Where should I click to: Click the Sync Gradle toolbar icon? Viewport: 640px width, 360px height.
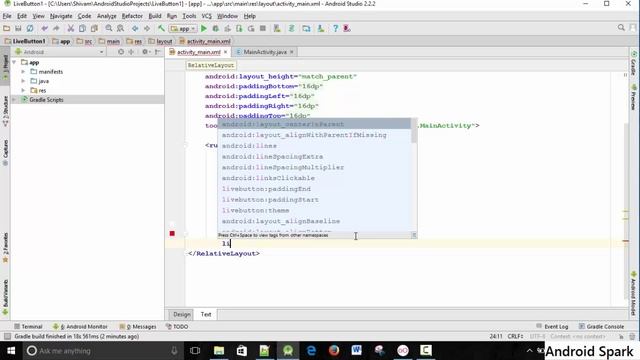[x=291, y=28]
